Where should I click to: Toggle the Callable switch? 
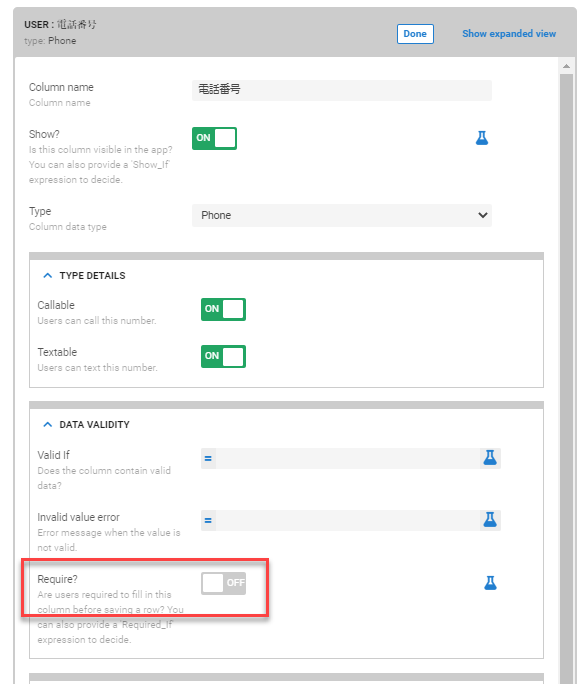coord(223,309)
